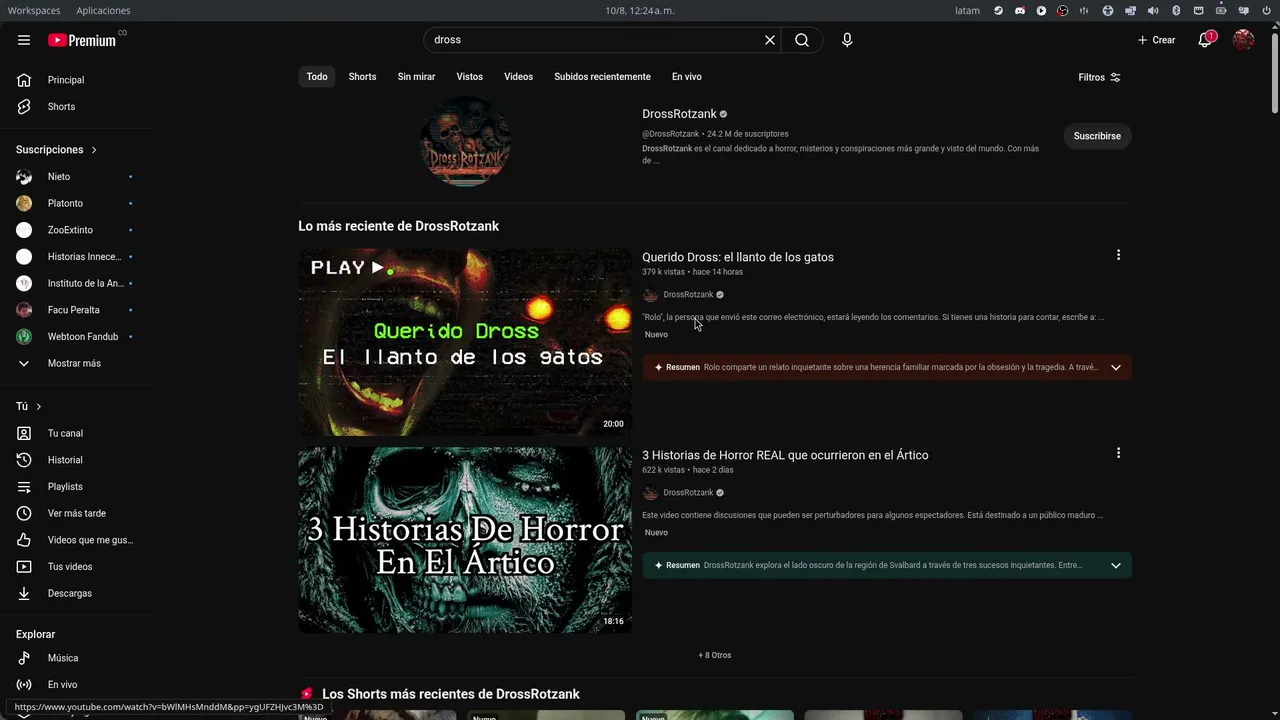Viewport: 1280px width, 720px height.
Task: Open DrossRotzank channel under 'llanto de los gatos'
Action: click(x=688, y=295)
